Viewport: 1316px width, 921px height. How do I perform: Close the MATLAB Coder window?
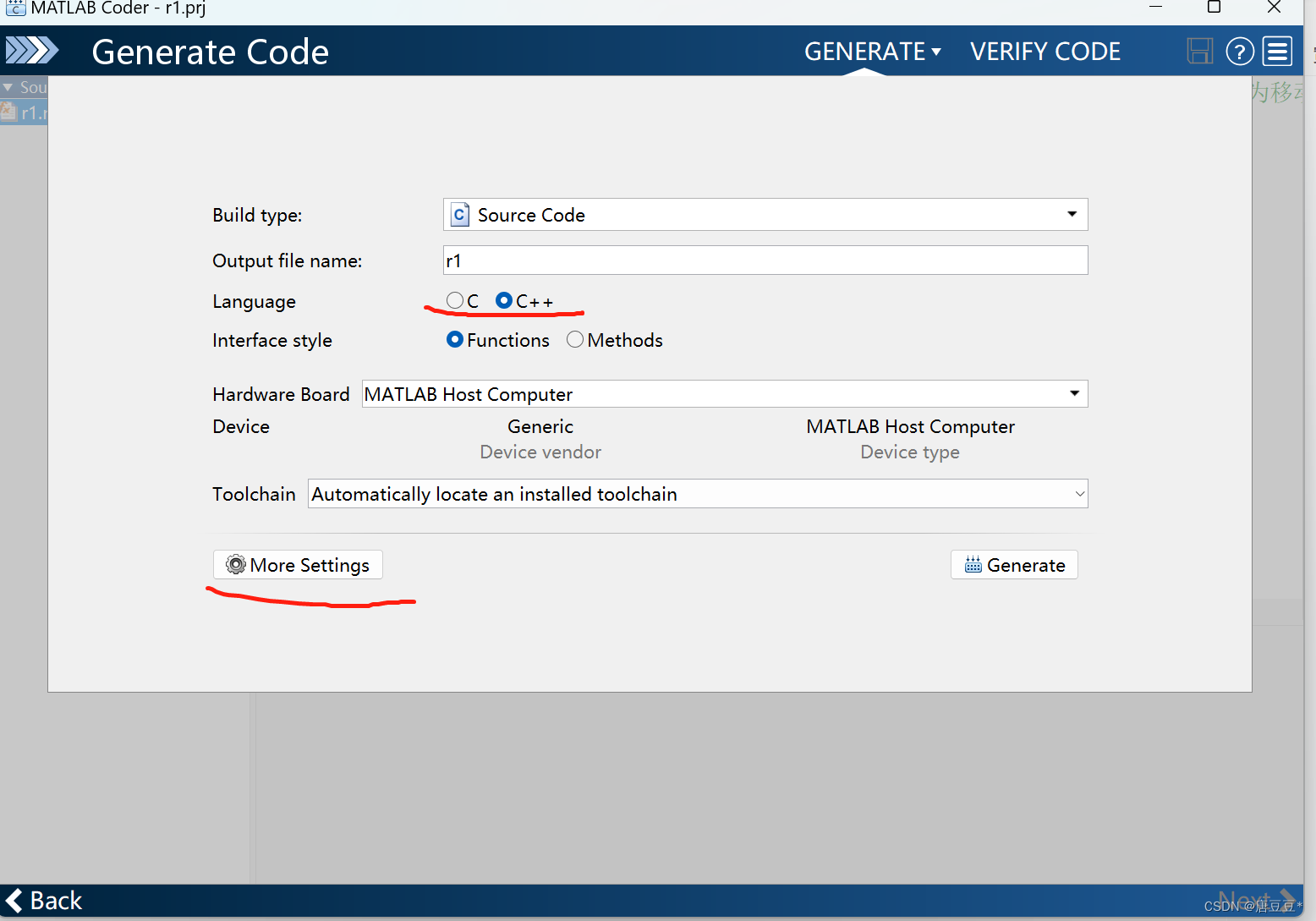pyautogui.click(x=1274, y=8)
